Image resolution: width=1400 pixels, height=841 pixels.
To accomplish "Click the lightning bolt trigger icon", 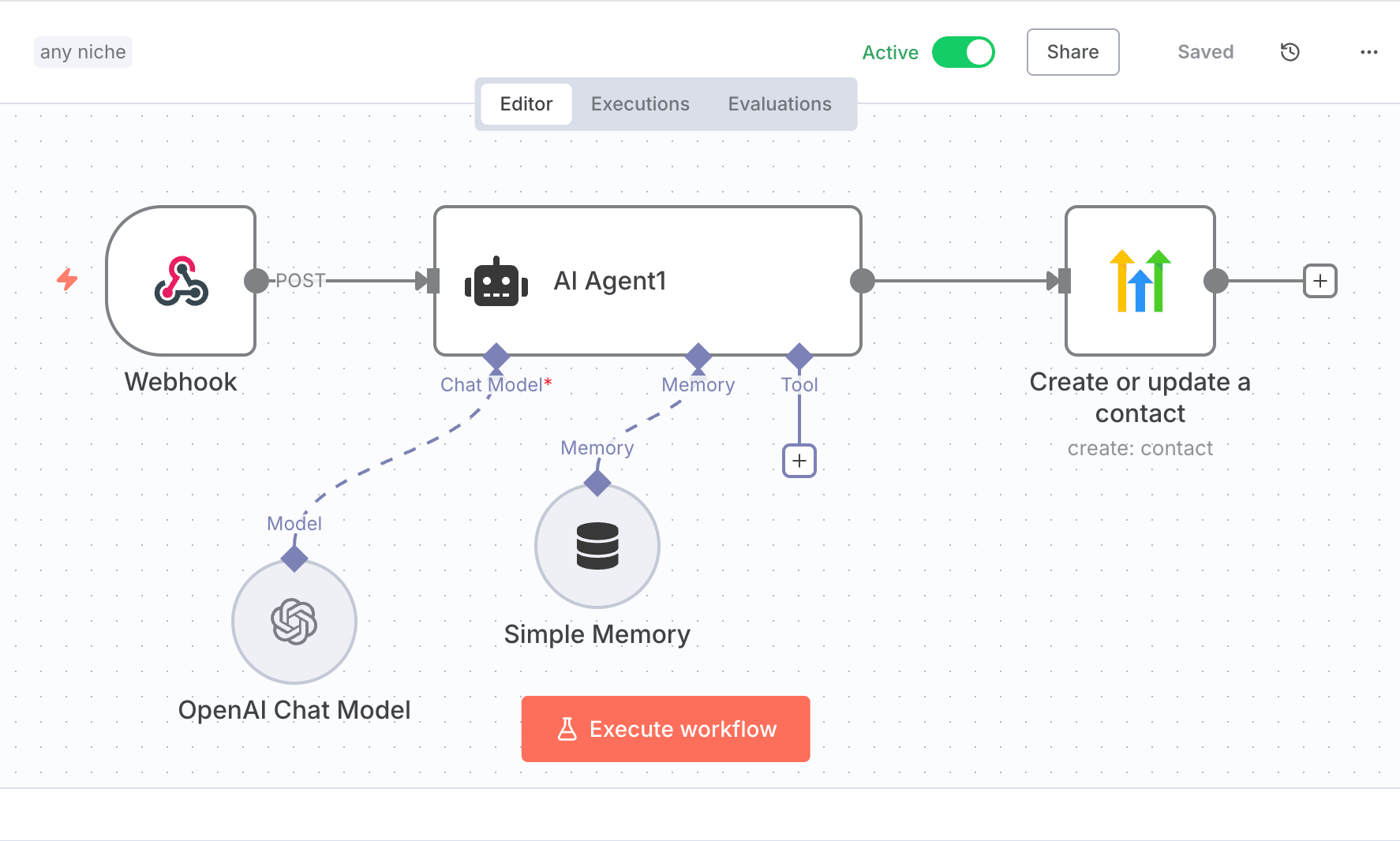I will 67,279.
